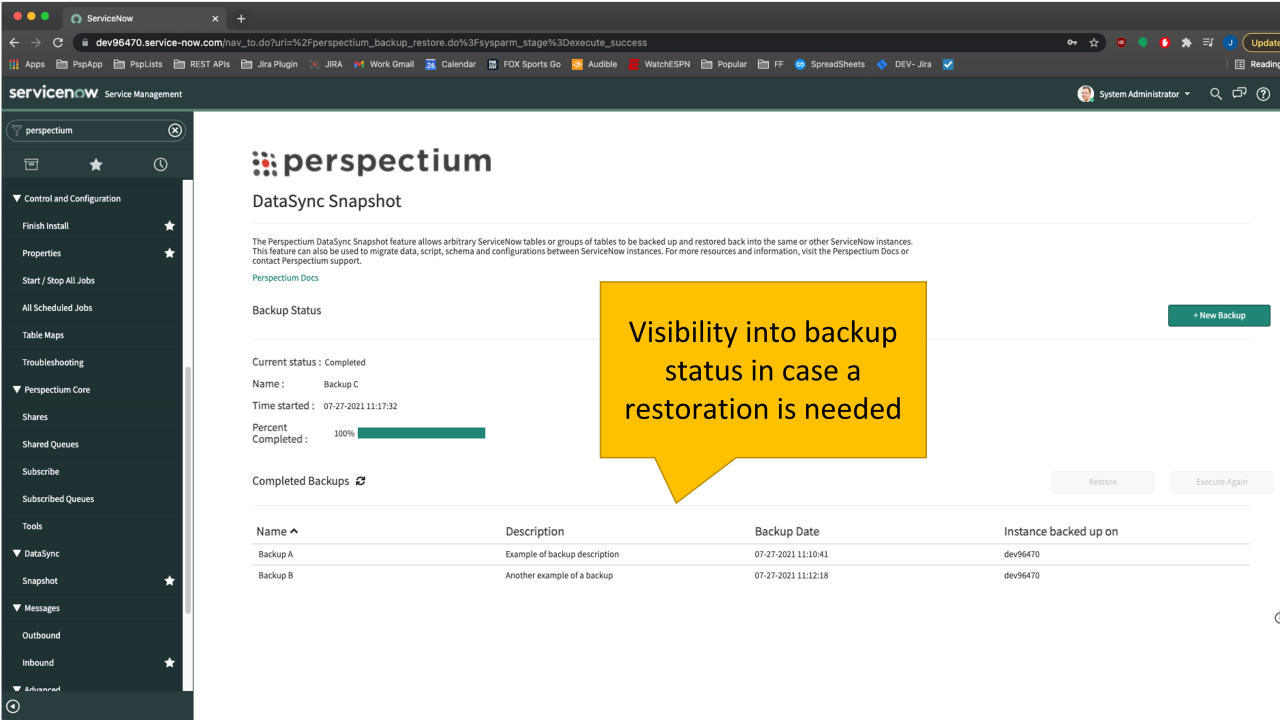Toggle favorite star for Inbound
The height and width of the screenshot is (720, 1280).
(169, 663)
